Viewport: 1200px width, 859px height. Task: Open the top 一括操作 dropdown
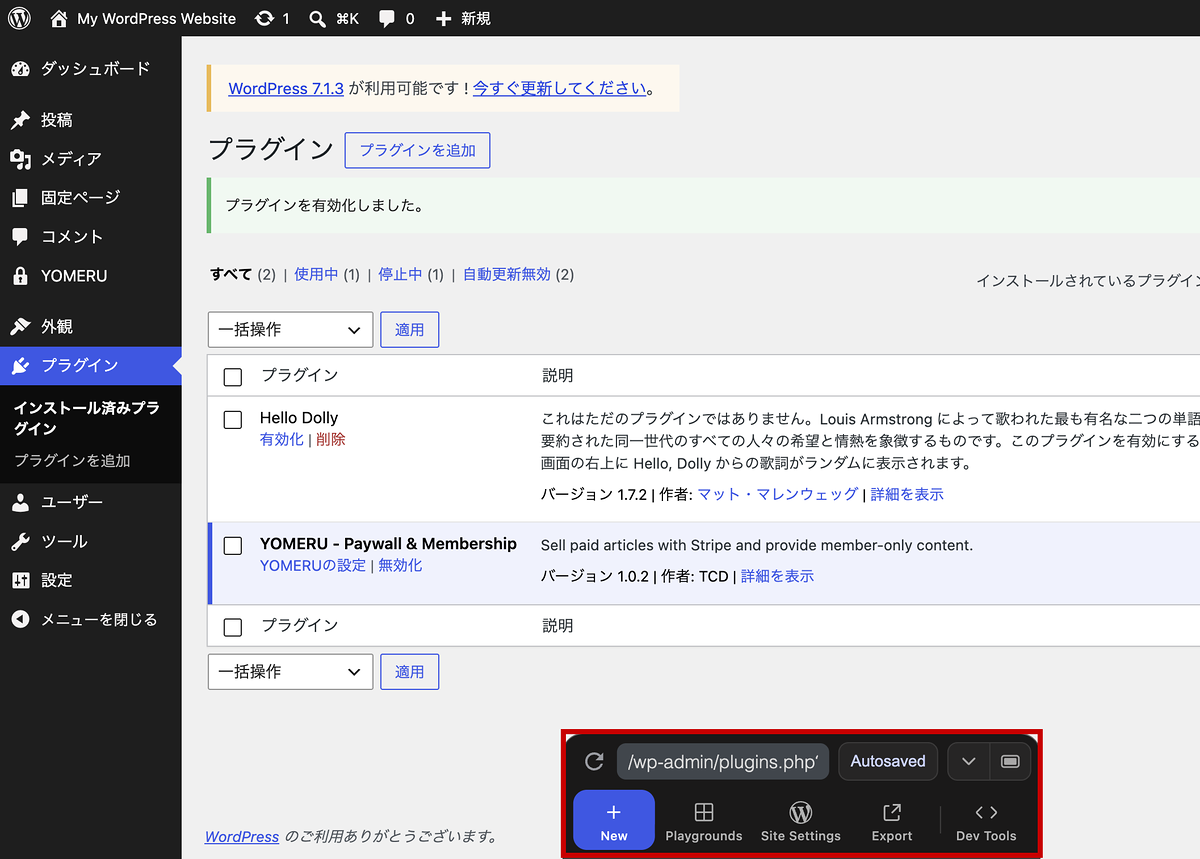(x=290, y=330)
